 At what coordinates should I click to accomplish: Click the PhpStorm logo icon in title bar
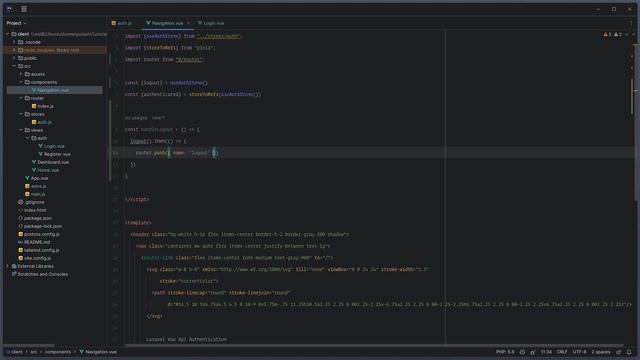coord(9,9)
